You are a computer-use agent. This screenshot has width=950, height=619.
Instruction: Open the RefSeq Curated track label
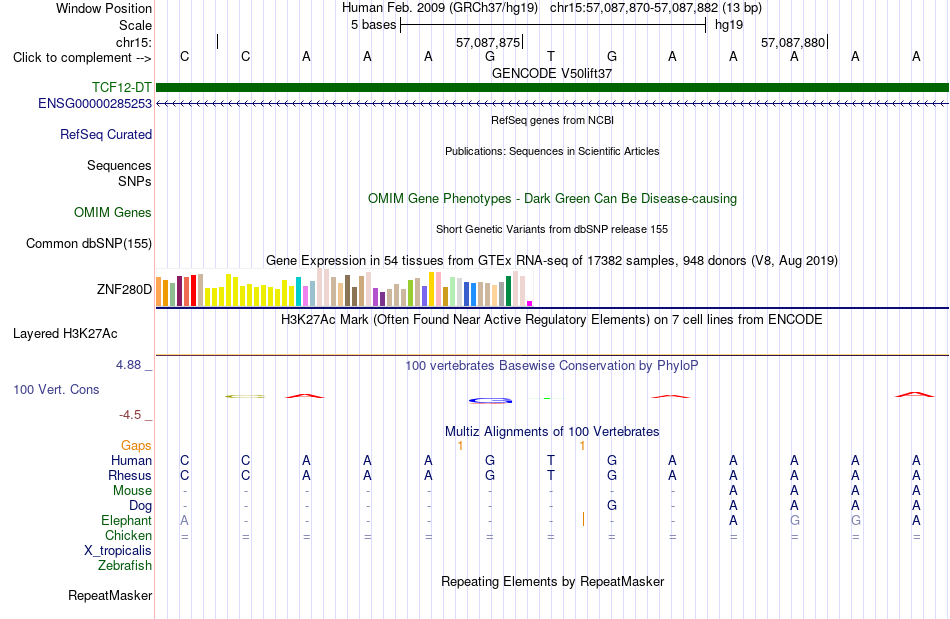coord(106,134)
